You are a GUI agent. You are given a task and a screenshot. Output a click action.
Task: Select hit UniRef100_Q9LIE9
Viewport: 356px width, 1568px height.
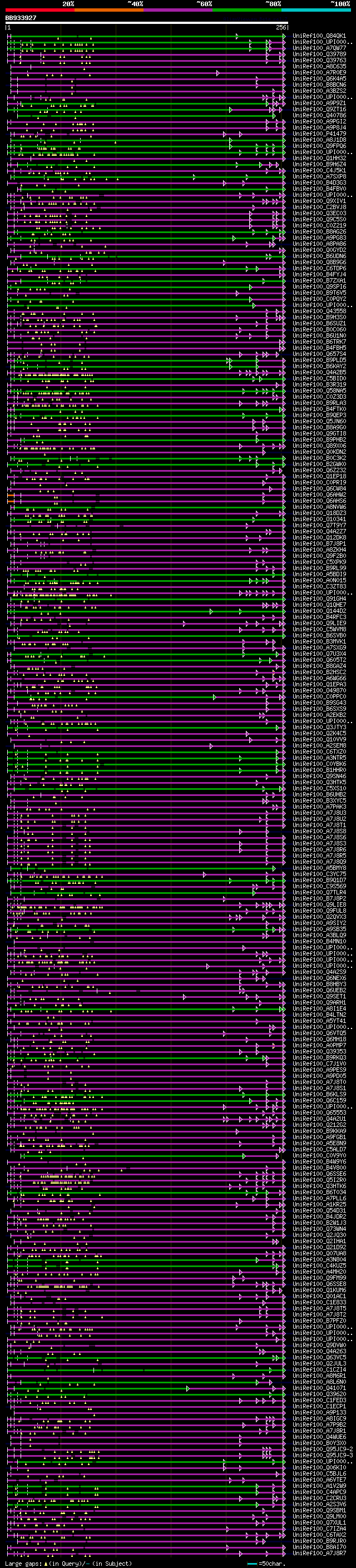click(x=319, y=624)
